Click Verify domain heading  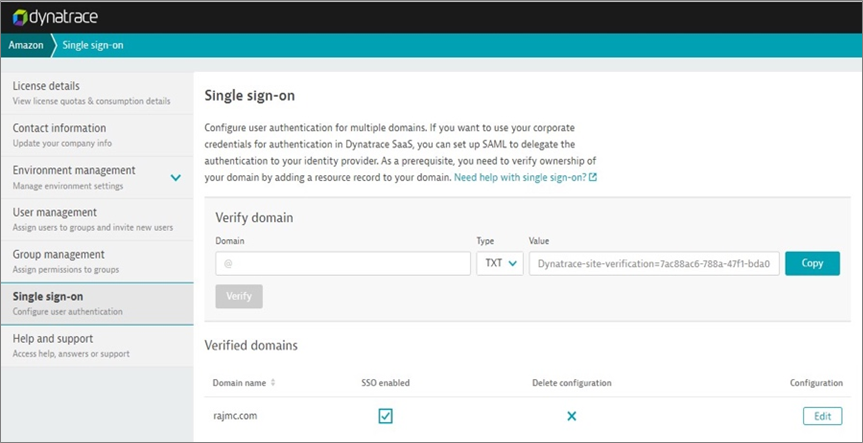[254, 217]
